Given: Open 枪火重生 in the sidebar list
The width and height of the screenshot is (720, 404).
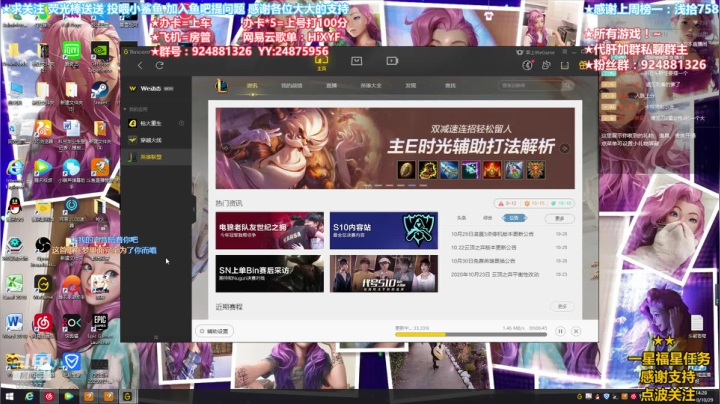Looking at the screenshot, I should point(156,123).
